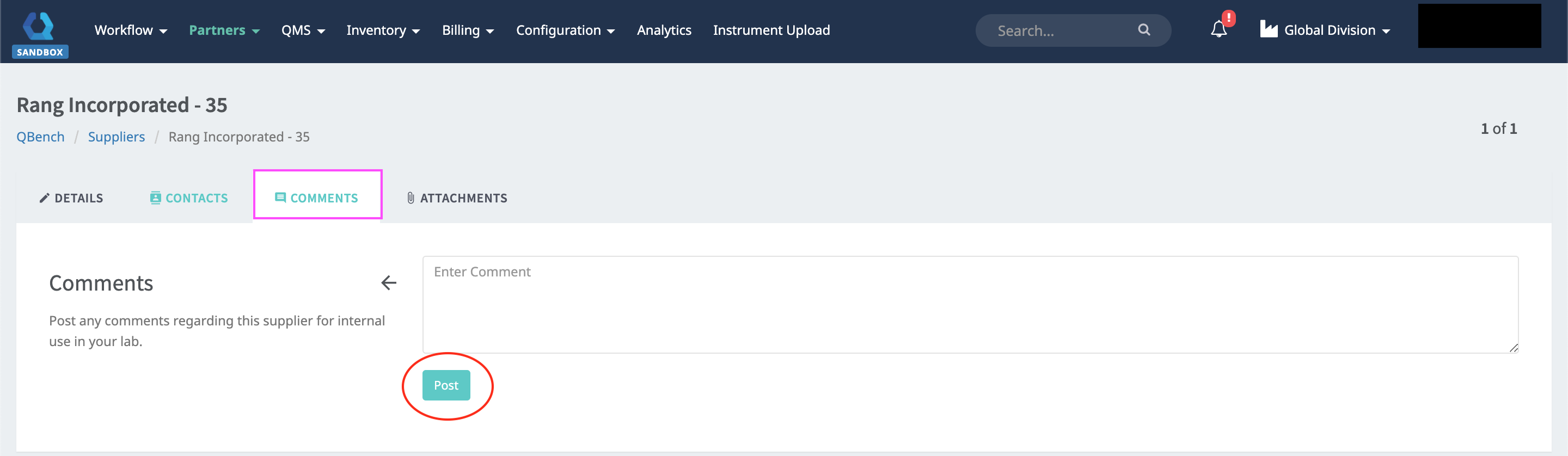
Task: Click the pencil Details icon
Action: pos(45,198)
